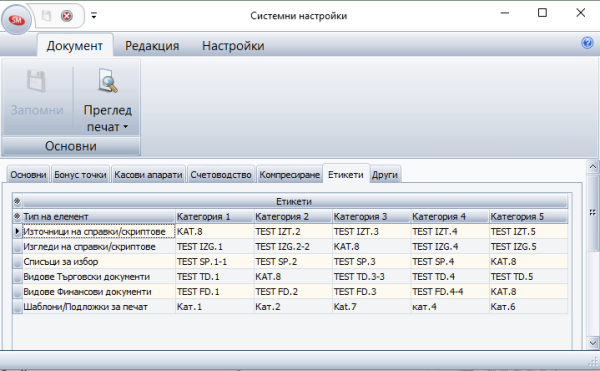Click the TEST IZG.2-2 cell
Screen dimensions: 600x371
pos(293,247)
